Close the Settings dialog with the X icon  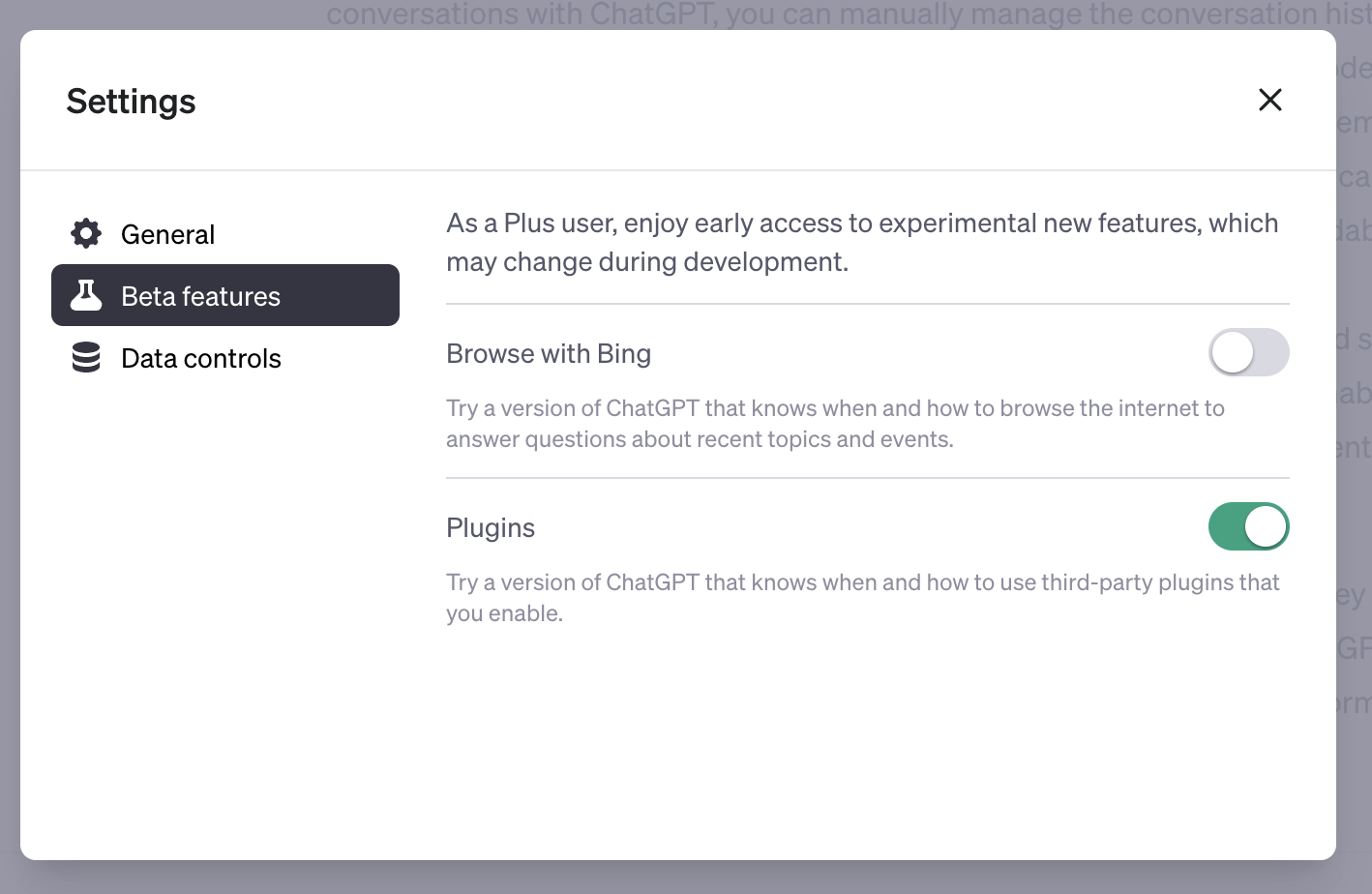coord(1269,100)
